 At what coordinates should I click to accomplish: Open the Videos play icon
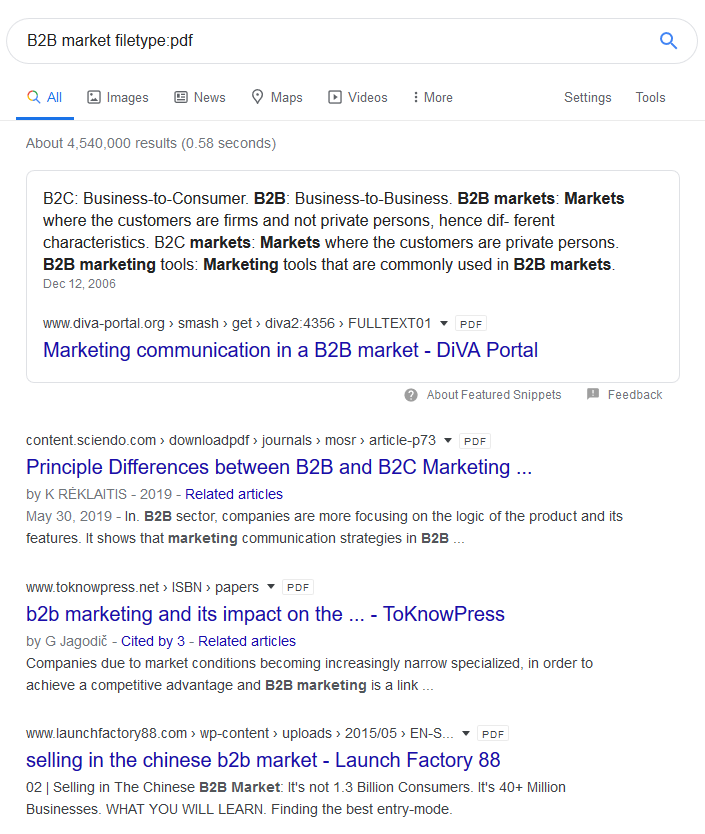(x=335, y=97)
